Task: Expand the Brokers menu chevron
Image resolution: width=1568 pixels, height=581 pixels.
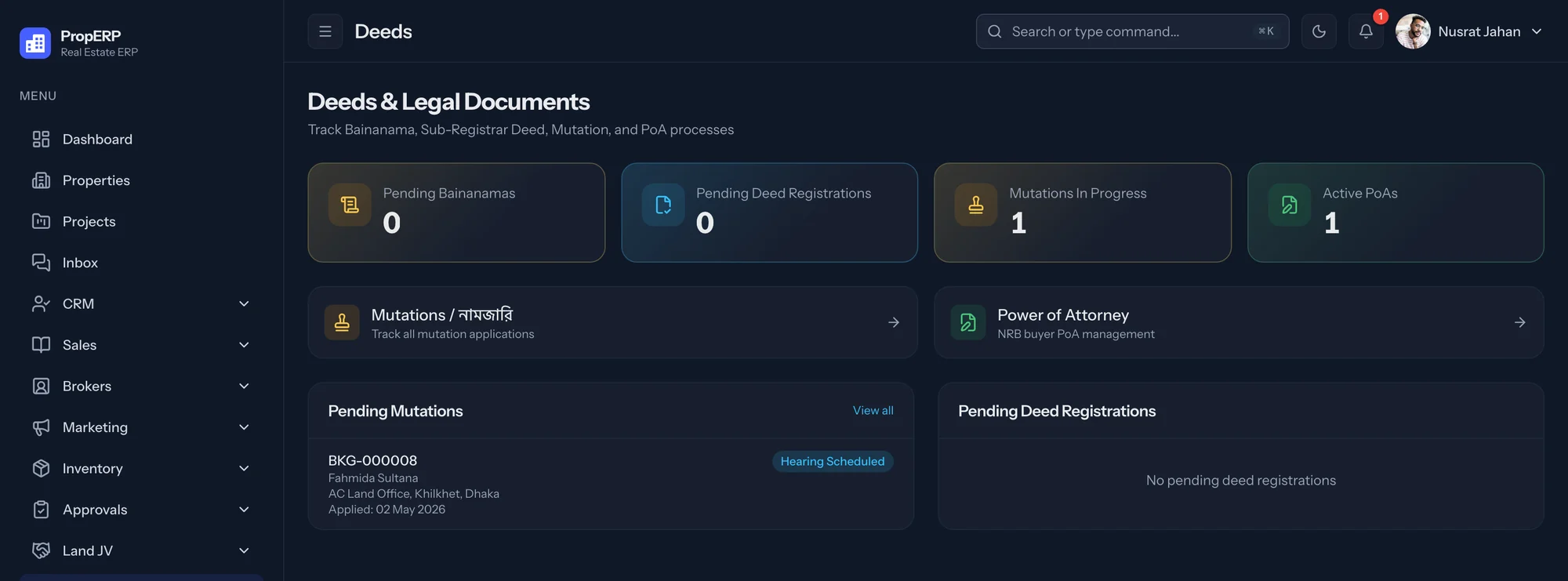Action: point(244,386)
